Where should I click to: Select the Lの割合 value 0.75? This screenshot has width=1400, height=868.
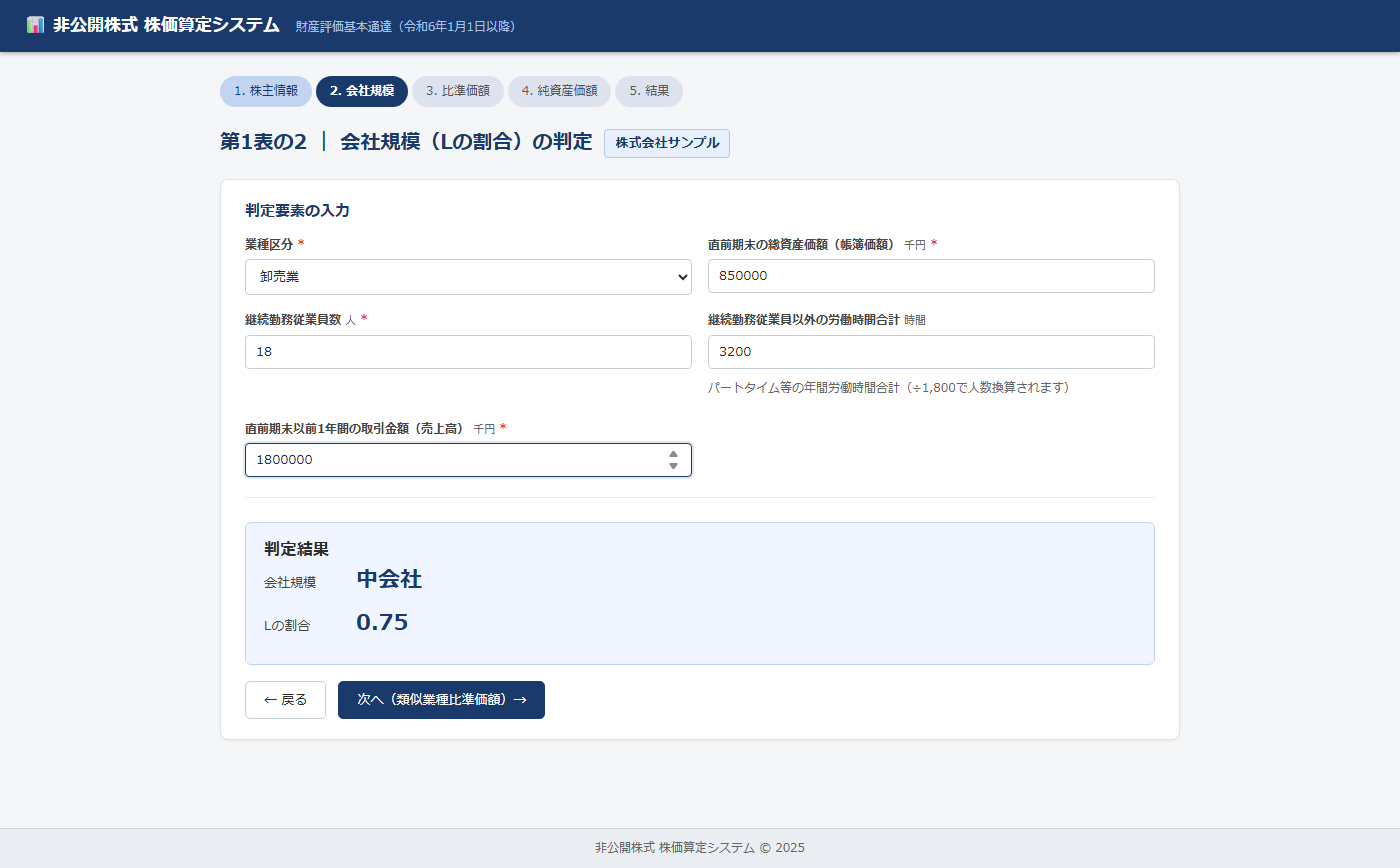pyautogui.click(x=382, y=622)
